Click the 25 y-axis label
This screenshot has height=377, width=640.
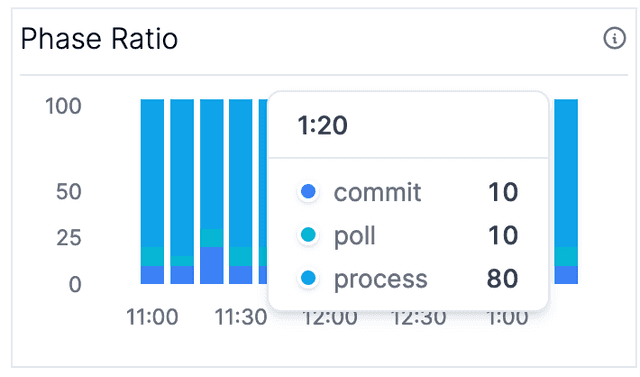tap(69, 237)
